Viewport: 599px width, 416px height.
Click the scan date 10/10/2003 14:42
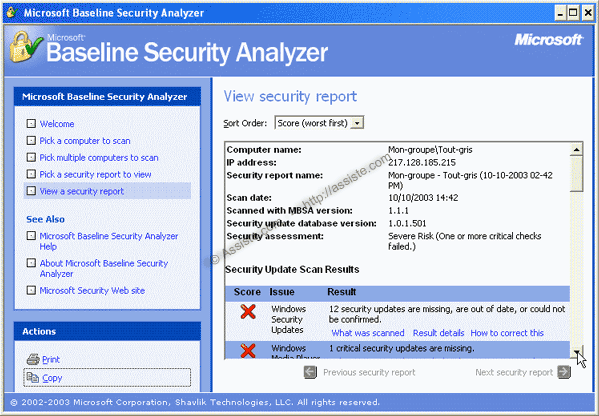(x=423, y=197)
